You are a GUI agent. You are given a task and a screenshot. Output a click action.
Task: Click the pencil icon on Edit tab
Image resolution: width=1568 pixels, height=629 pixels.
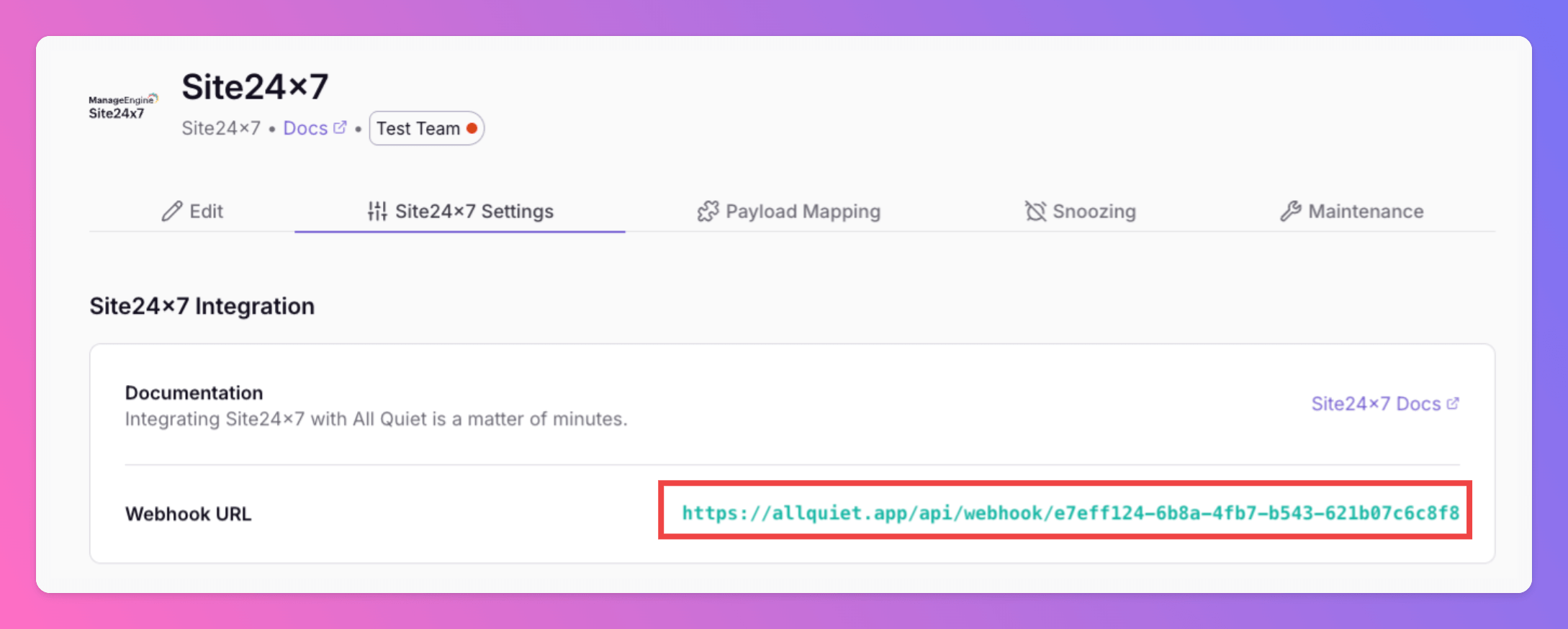[x=172, y=211]
